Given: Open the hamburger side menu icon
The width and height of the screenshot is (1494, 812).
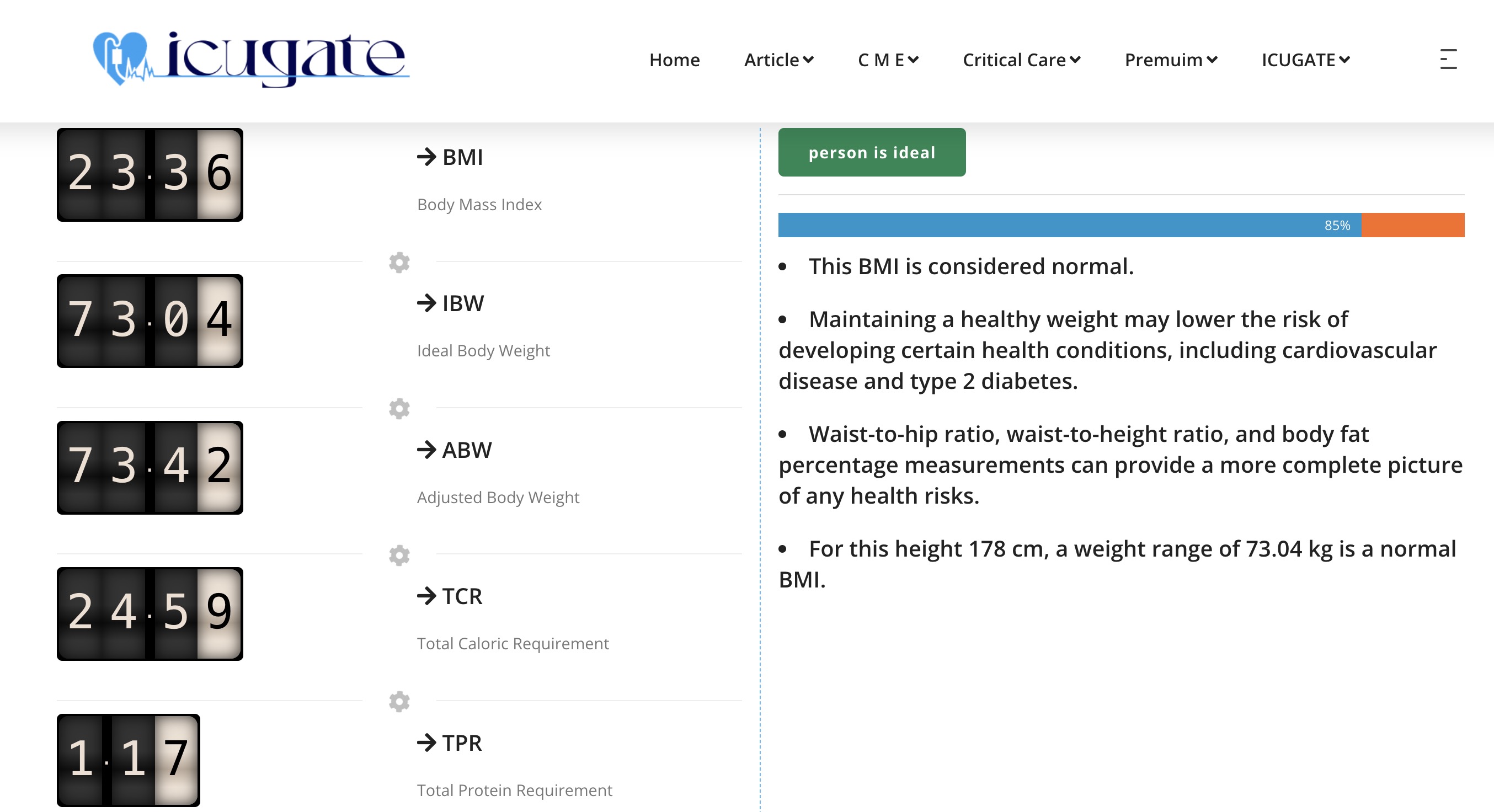Looking at the screenshot, I should [x=1448, y=59].
